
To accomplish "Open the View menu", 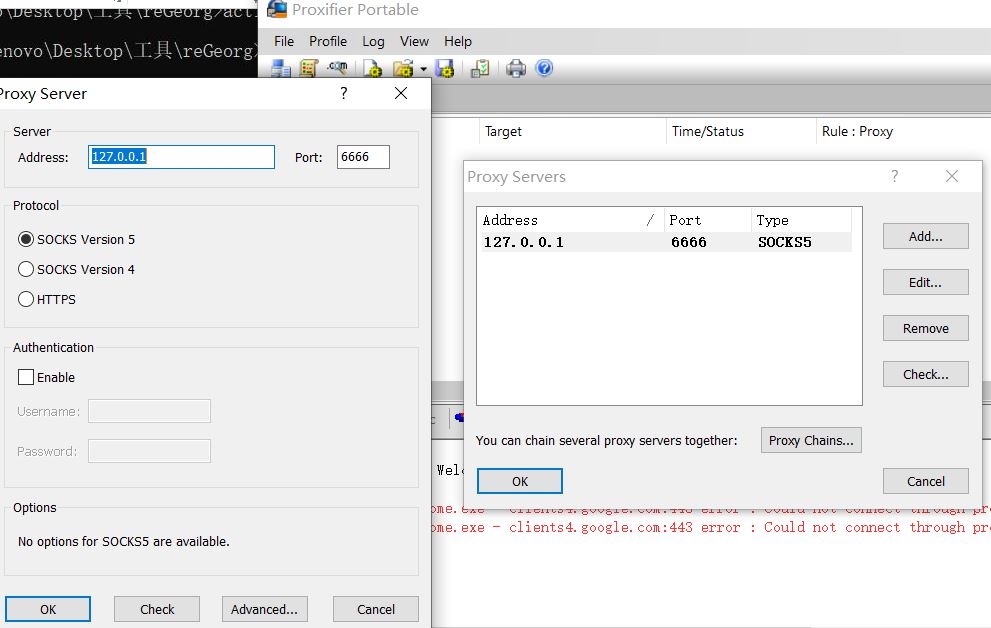I will click(x=414, y=41).
